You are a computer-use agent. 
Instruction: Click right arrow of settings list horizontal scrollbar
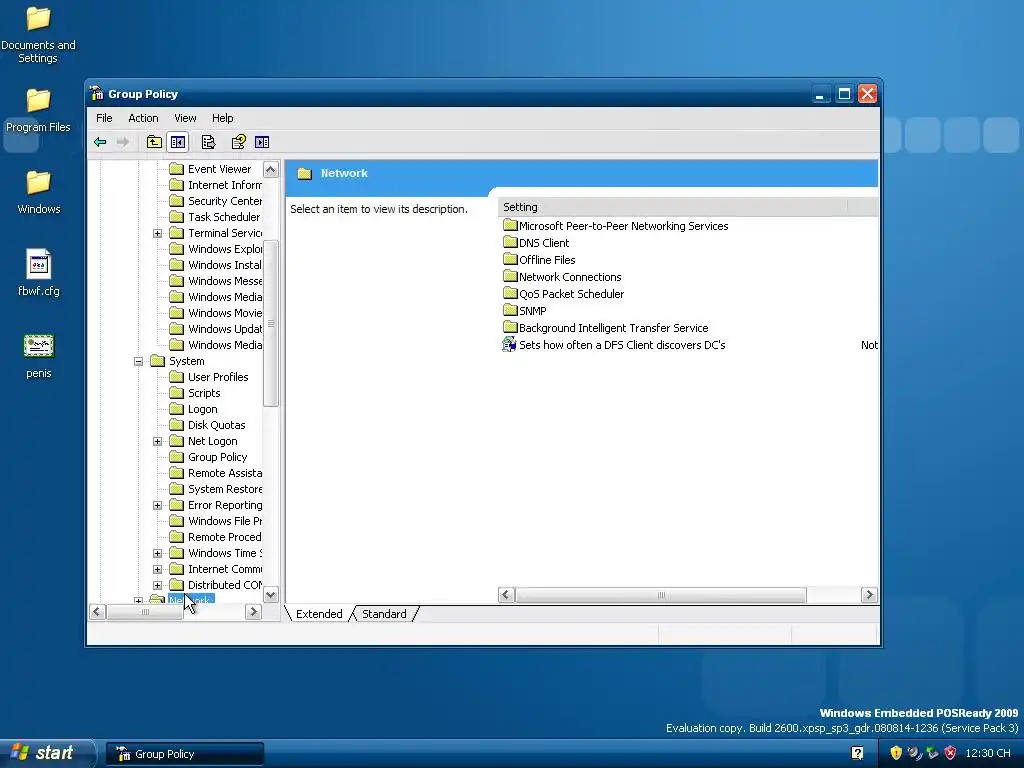[869, 595]
